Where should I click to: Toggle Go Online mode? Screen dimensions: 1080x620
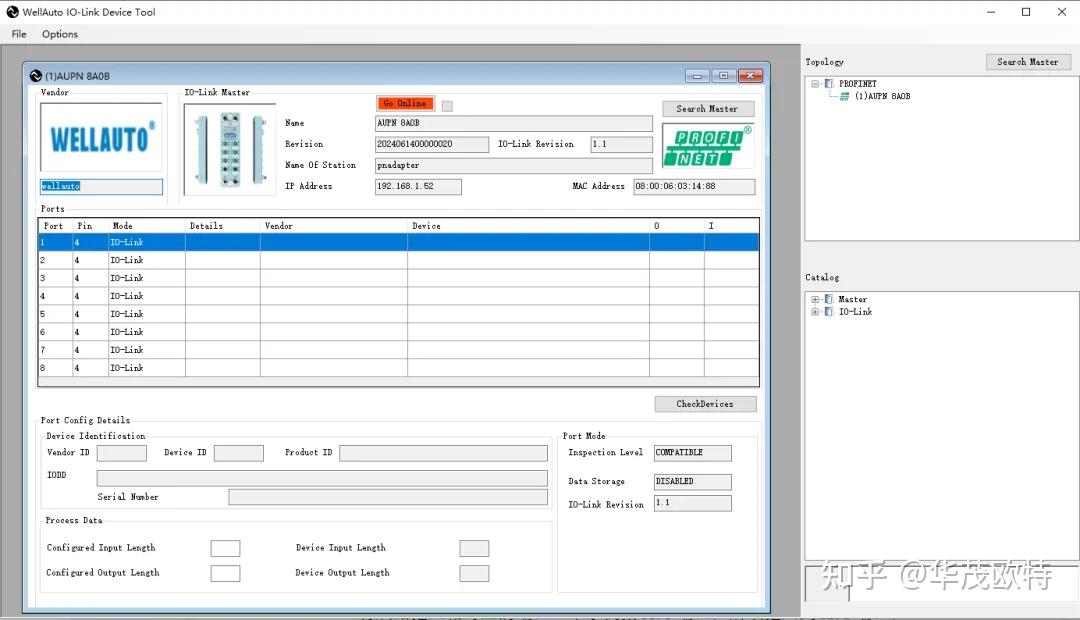click(x=404, y=104)
